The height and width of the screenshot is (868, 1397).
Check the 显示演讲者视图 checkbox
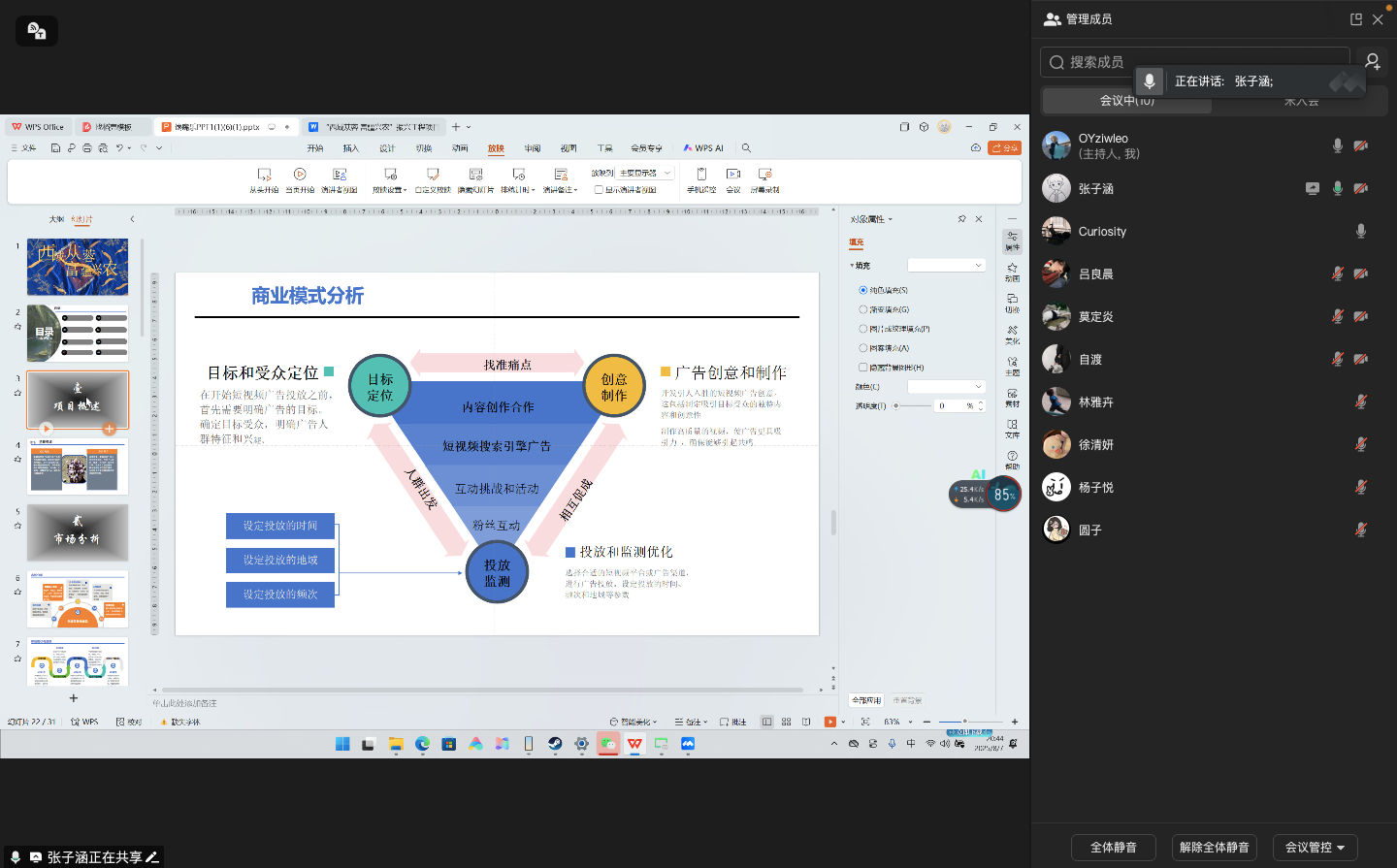pos(599,190)
